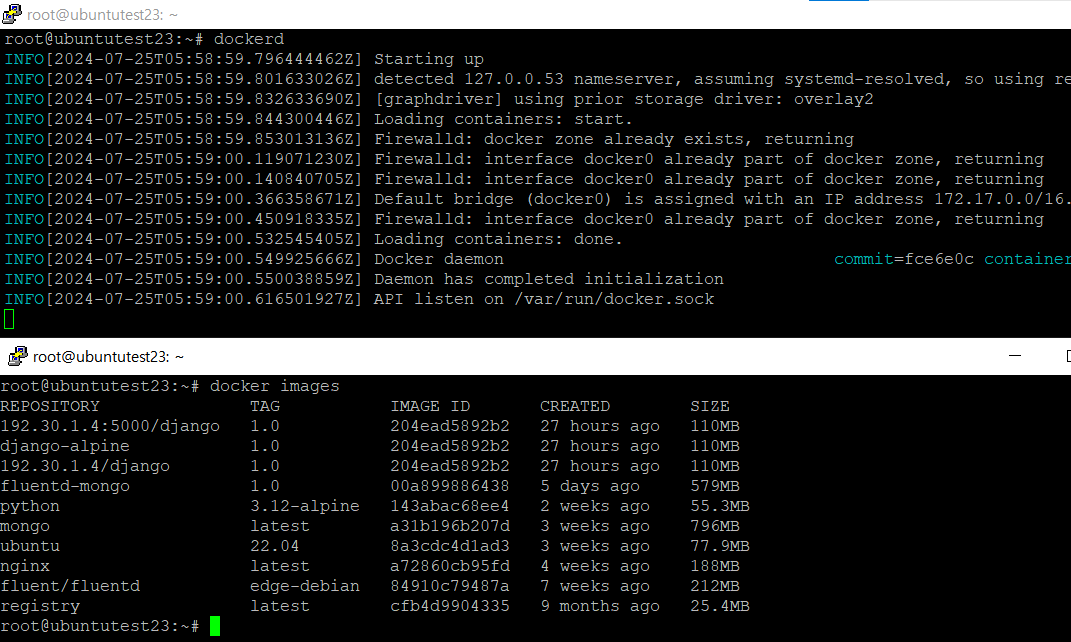The width and height of the screenshot is (1071, 642).
Task: Click the registry image ID cfb4d9904335
Action: [x=450, y=606]
